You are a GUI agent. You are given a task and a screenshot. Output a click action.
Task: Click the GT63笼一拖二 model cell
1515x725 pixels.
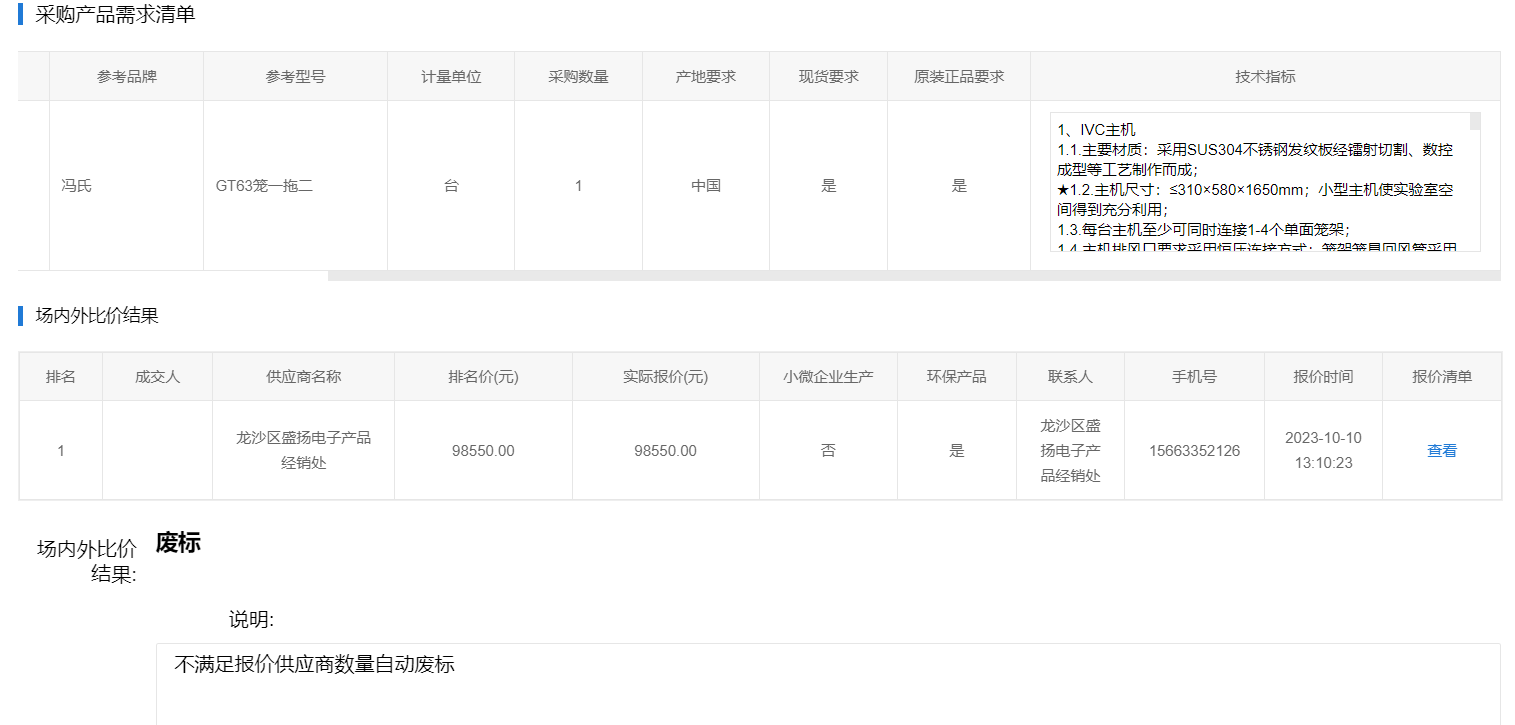(x=265, y=186)
